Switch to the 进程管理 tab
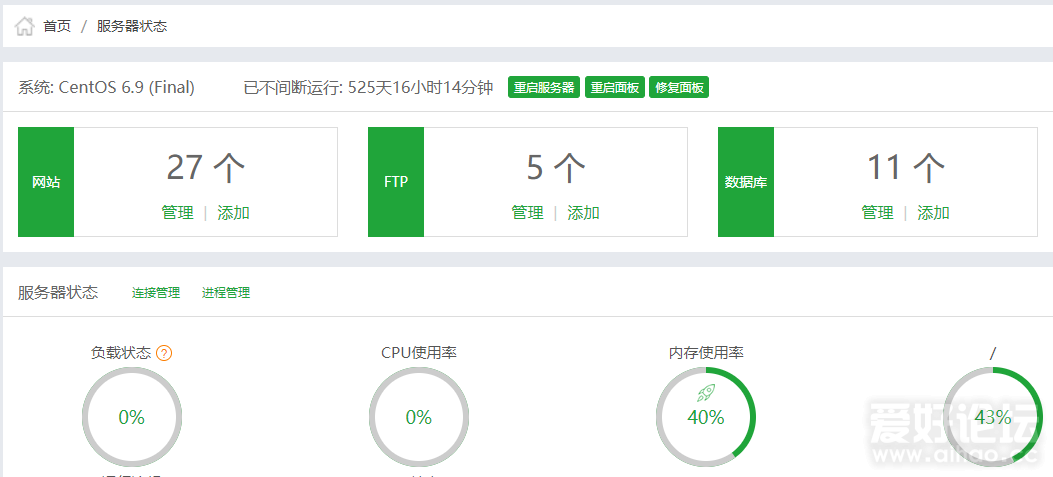The image size is (1053, 477). click(226, 293)
